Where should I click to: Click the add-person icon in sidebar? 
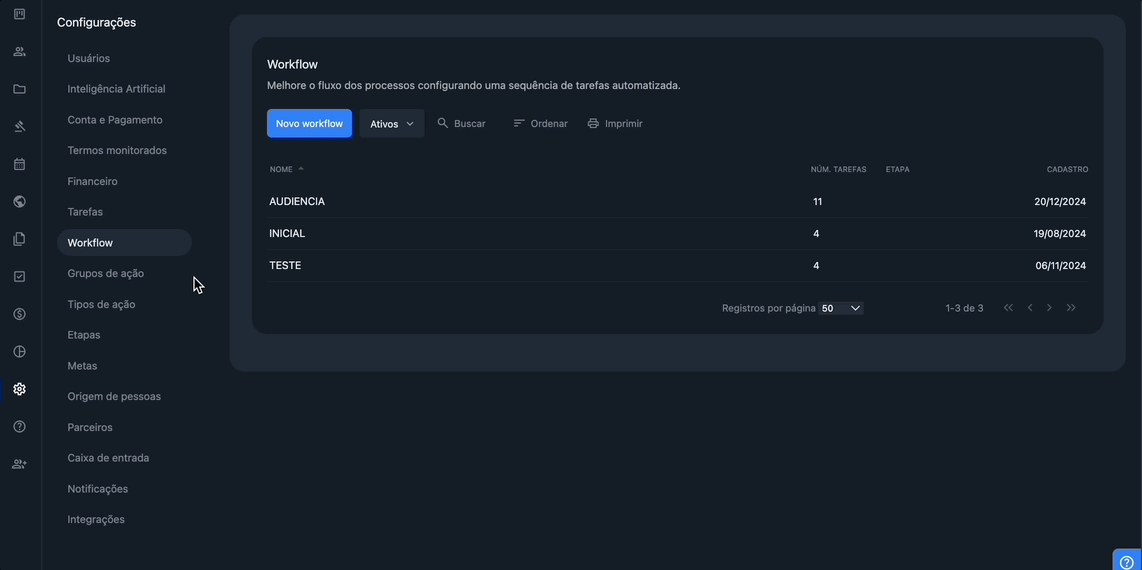(20, 464)
